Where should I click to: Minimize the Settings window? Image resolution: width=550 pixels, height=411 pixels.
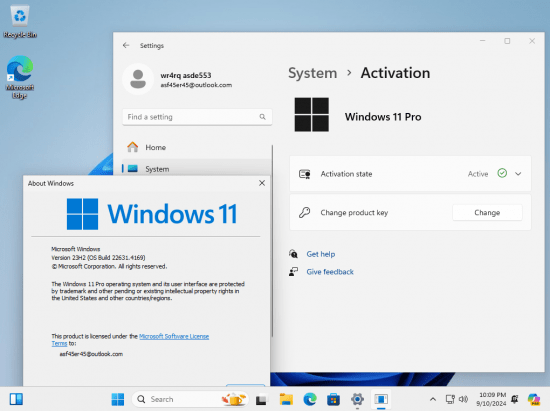[x=483, y=41]
